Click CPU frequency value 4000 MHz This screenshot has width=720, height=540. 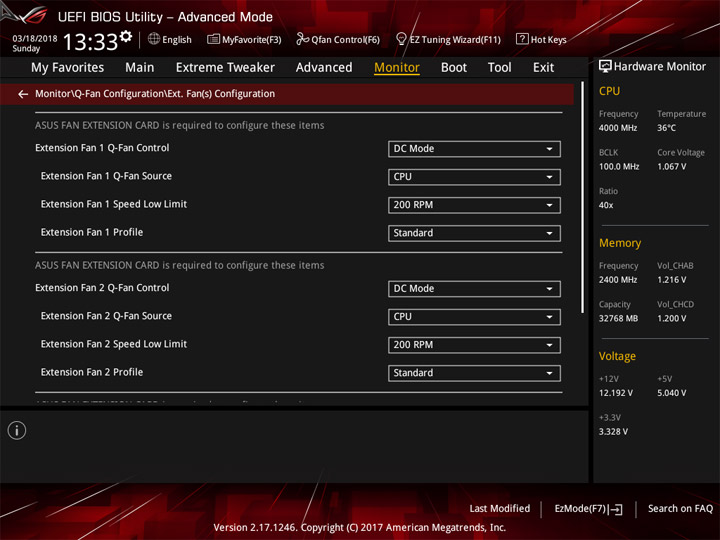[618, 128]
